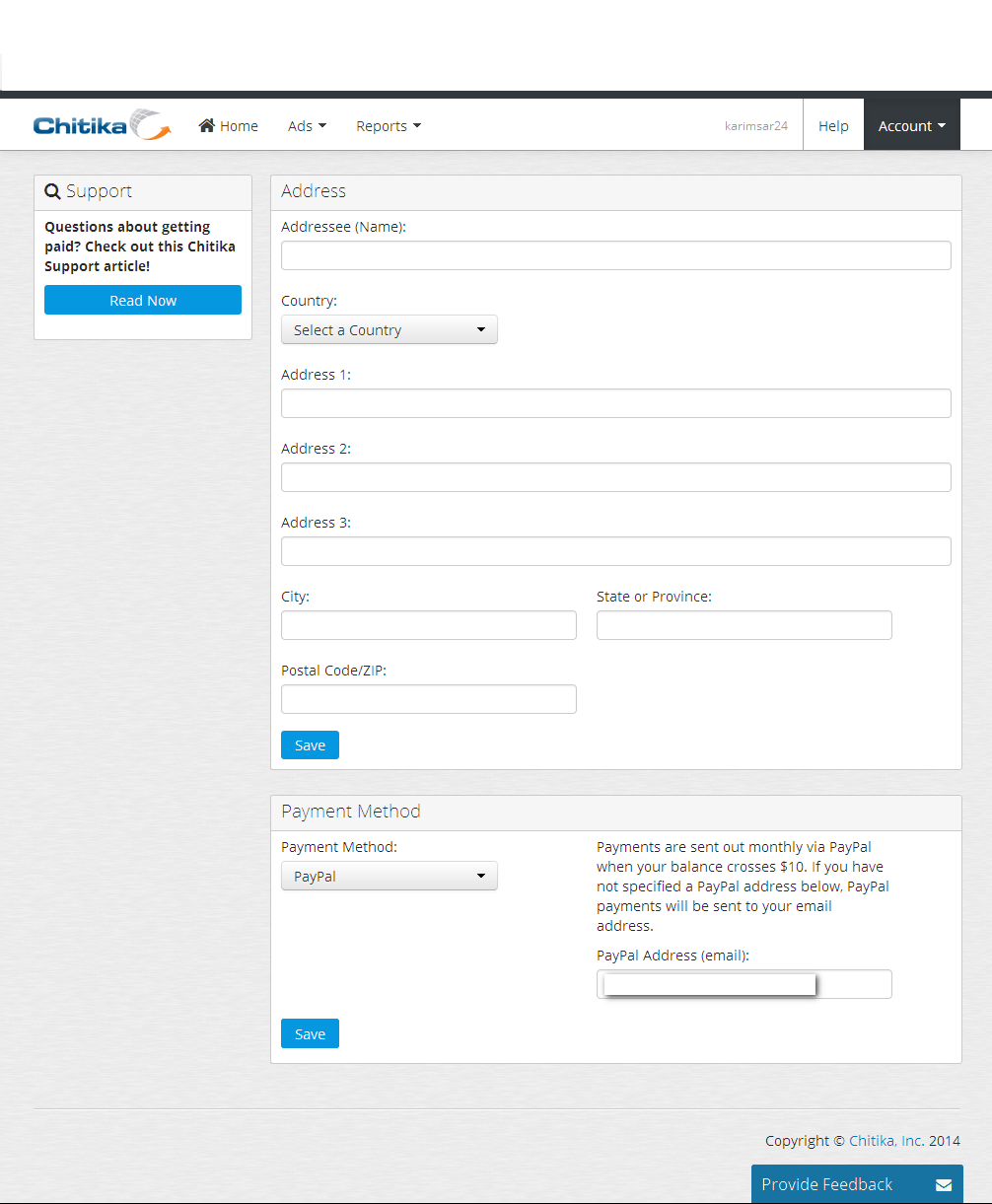
Task: Save the Payment Method settings
Action: pyautogui.click(x=310, y=1033)
